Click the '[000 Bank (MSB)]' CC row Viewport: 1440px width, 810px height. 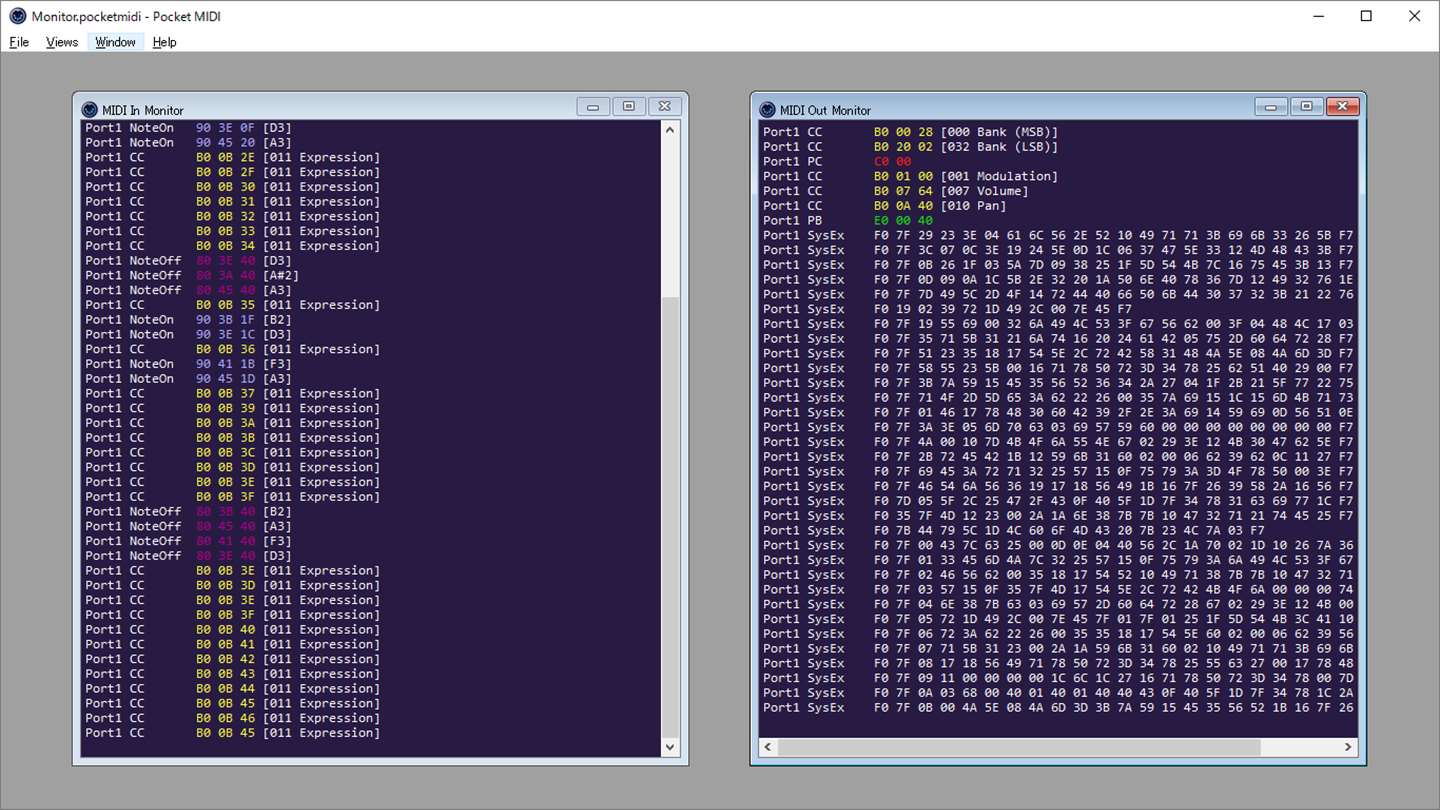click(910, 132)
